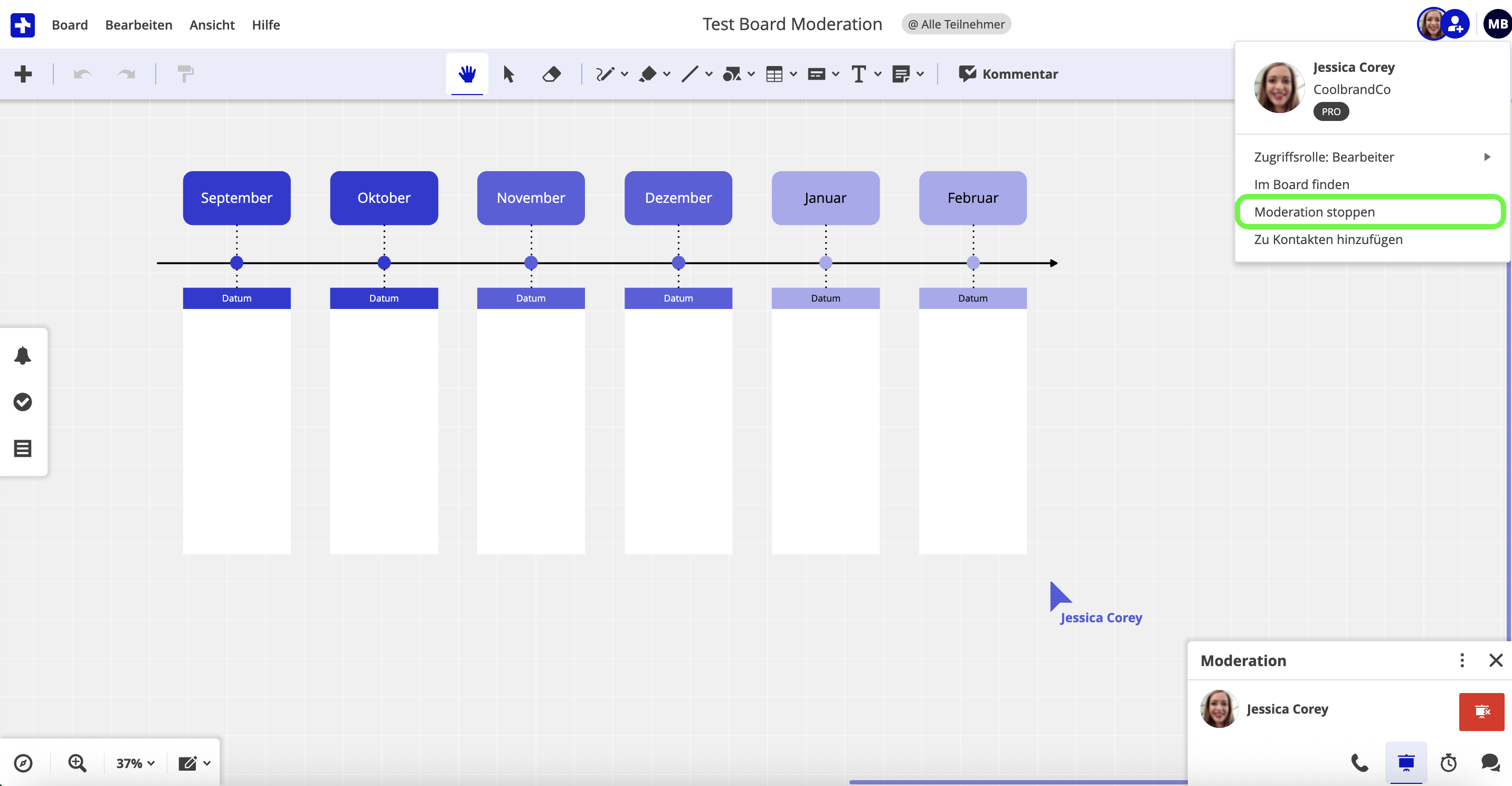Toggle the Kommentar mode
Screen dimensions: 1512x786
coord(1008,74)
